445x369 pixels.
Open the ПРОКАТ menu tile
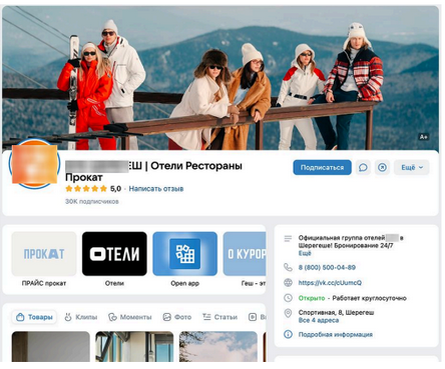(44, 254)
